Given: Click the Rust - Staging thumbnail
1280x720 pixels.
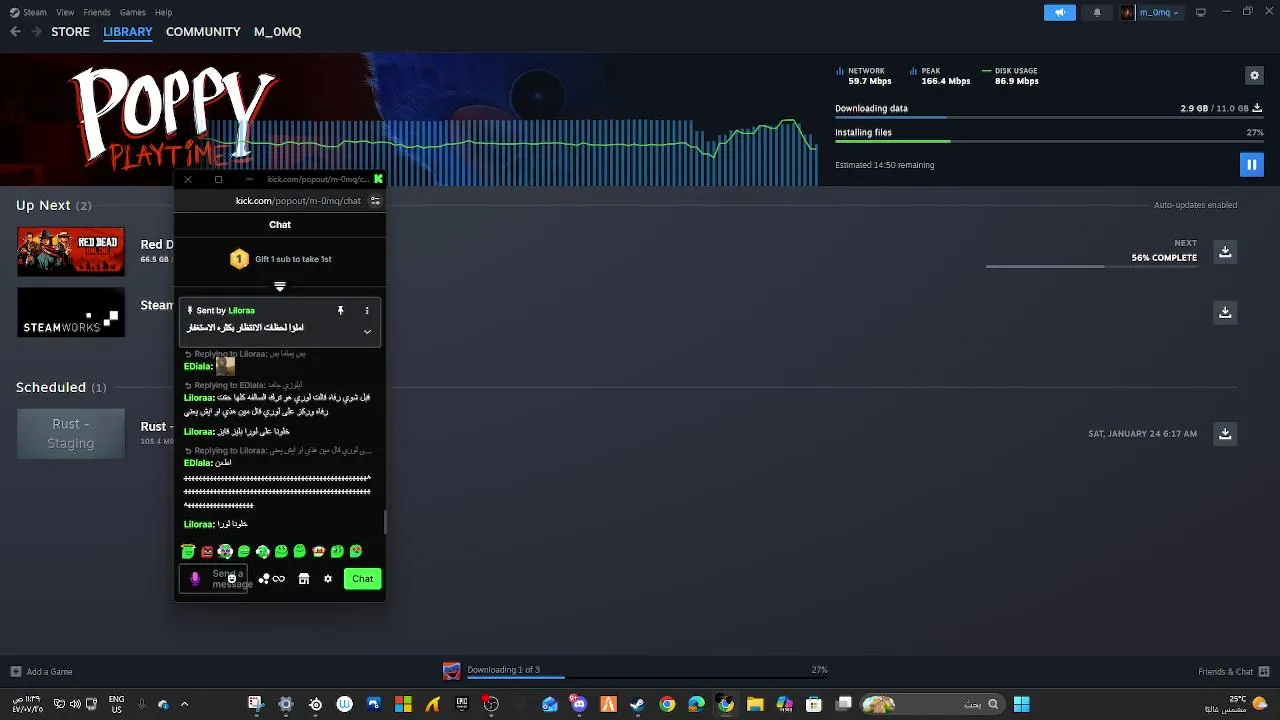Looking at the screenshot, I should coord(71,434).
